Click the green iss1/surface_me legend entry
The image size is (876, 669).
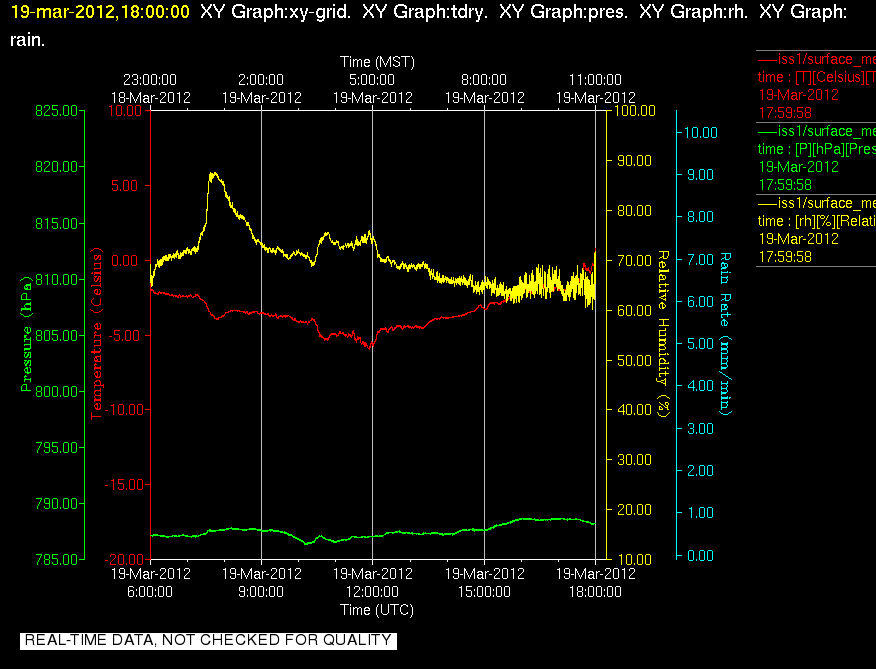[816, 131]
